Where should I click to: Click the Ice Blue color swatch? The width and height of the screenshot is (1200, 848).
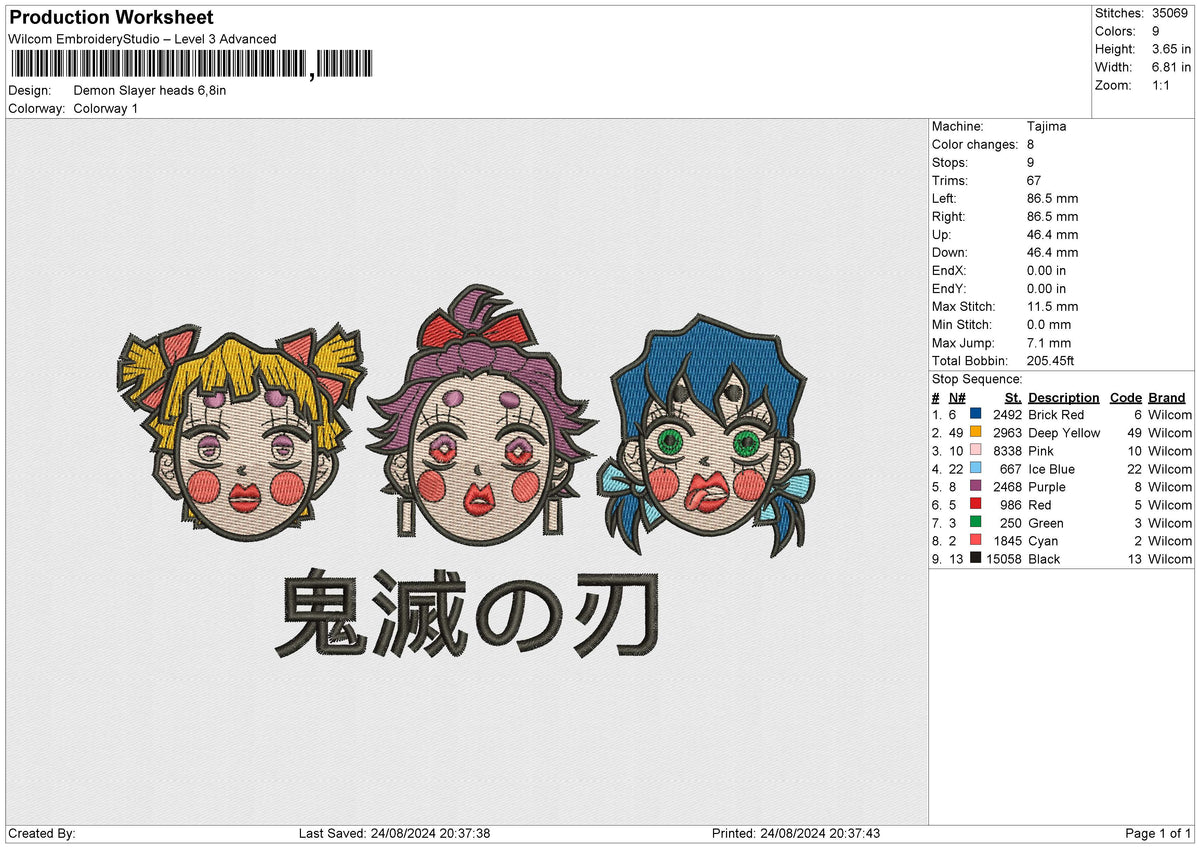pyautogui.click(x=975, y=468)
